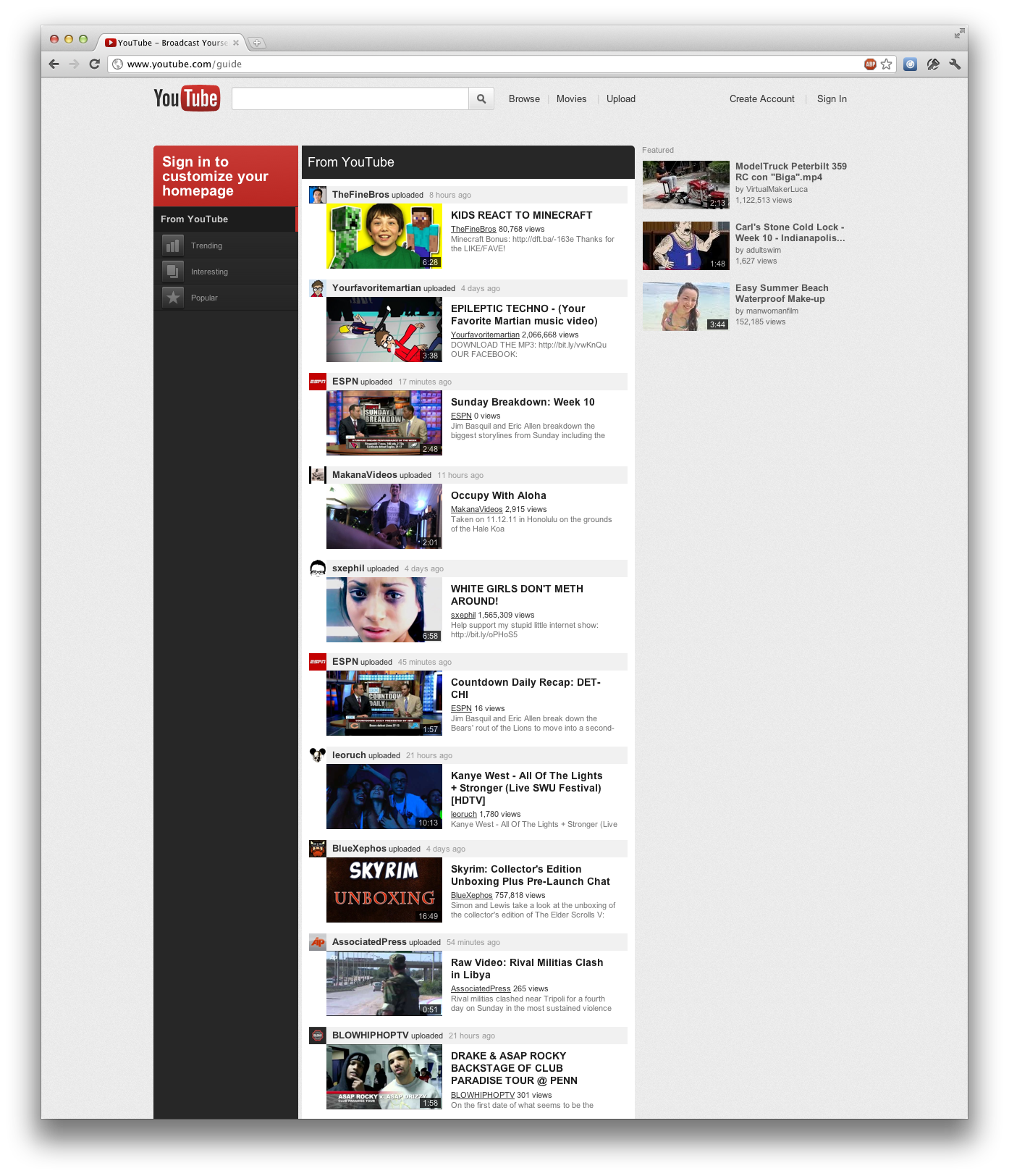1009x1176 pixels.
Task: Select the Interesting sidebar icon
Action: click(173, 272)
